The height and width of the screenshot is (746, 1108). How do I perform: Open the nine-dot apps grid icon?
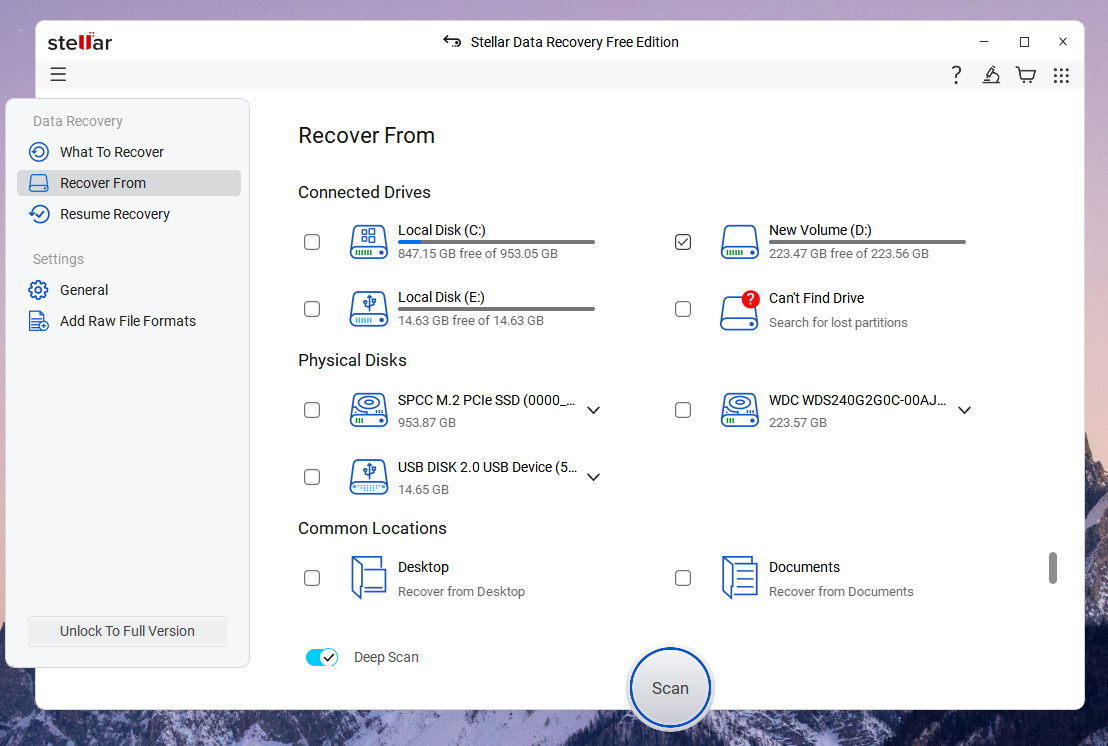tap(1061, 75)
